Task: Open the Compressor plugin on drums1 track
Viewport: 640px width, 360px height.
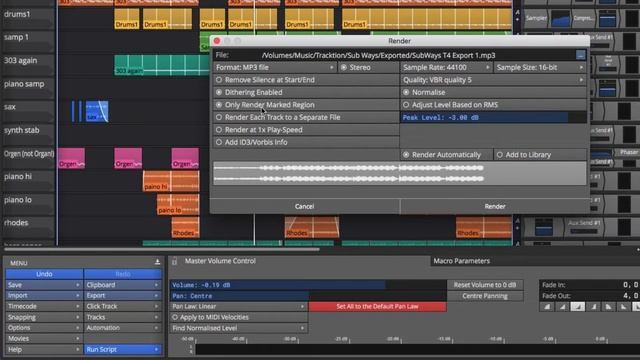Action: tap(584, 18)
